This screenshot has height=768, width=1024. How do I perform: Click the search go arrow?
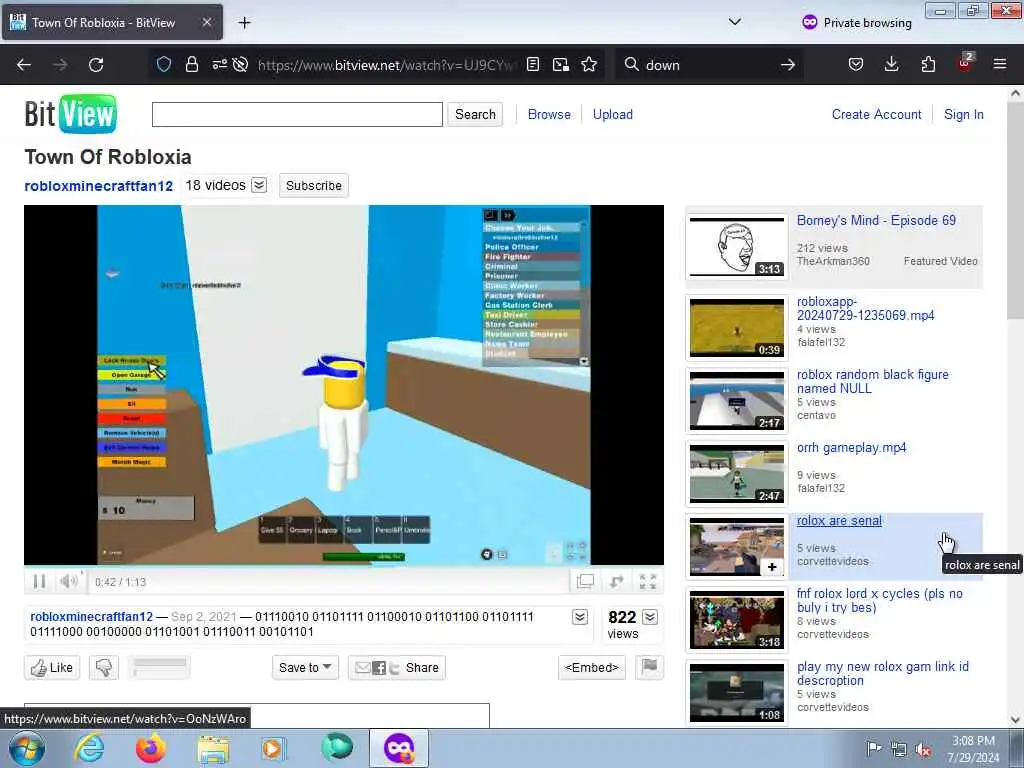tap(788, 65)
